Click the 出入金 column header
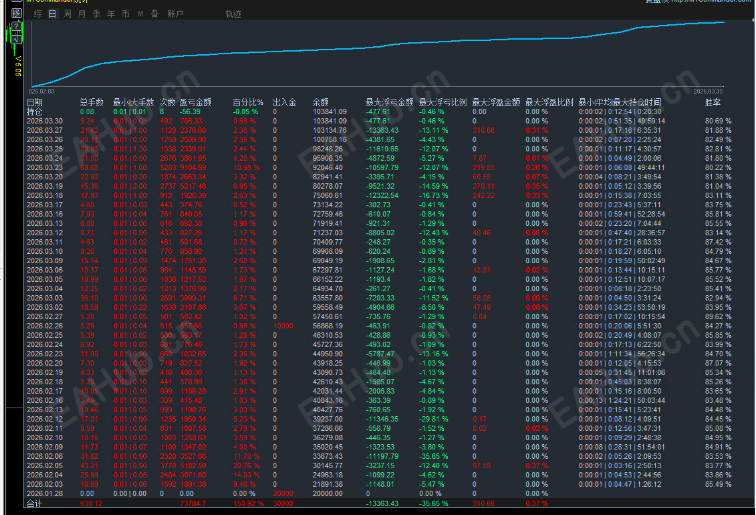 tap(284, 102)
